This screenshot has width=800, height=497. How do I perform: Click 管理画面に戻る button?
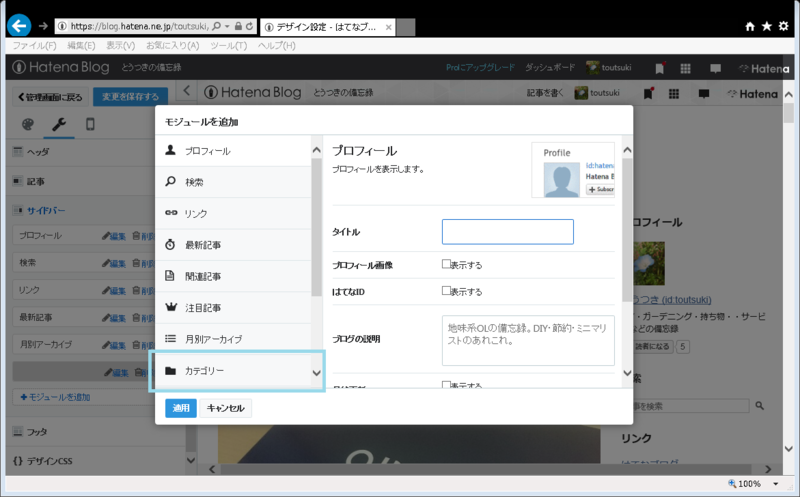pos(50,97)
